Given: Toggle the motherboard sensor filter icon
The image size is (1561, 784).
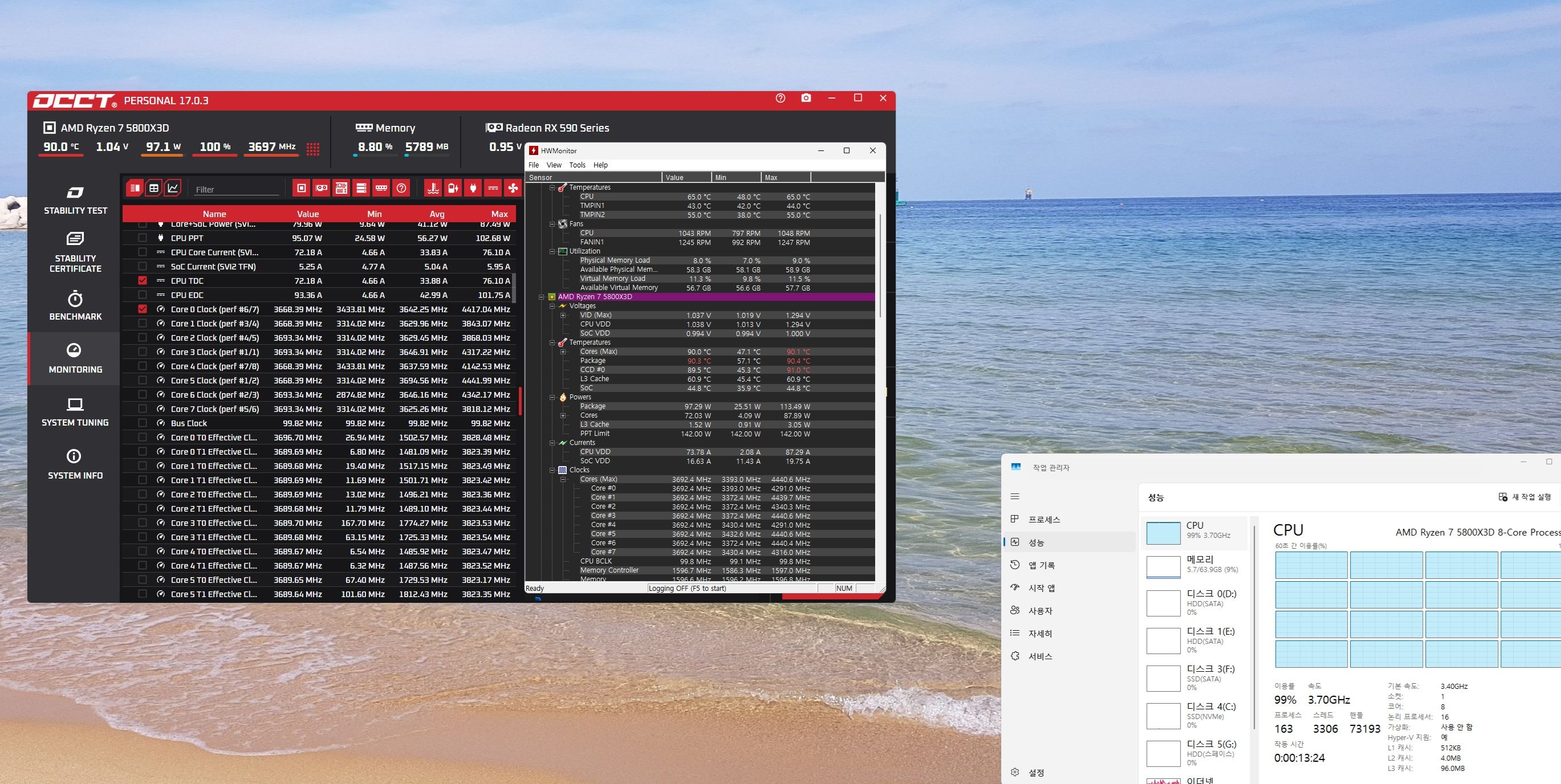Looking at the screenshot, I should tap(341, 188).
